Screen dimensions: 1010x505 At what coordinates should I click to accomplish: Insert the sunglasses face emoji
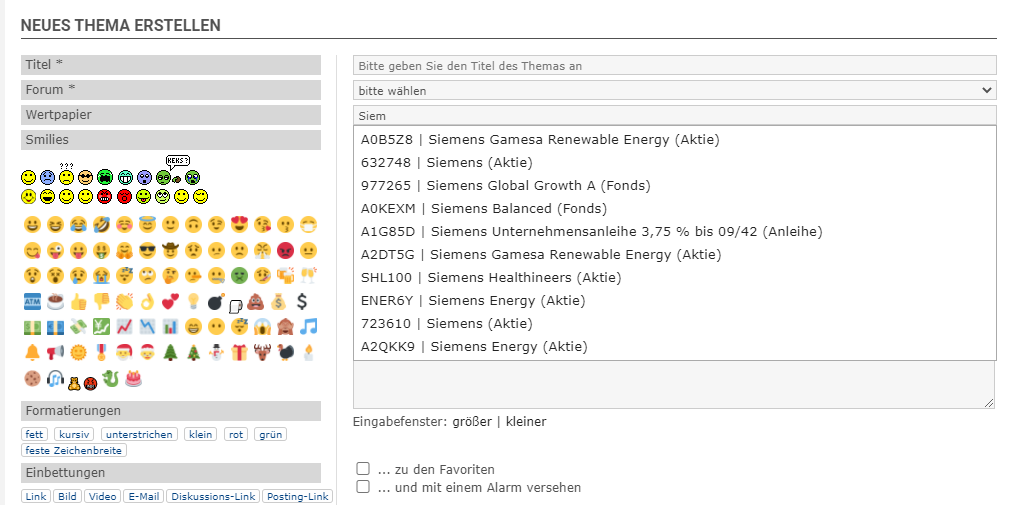(x=147, y=250)
